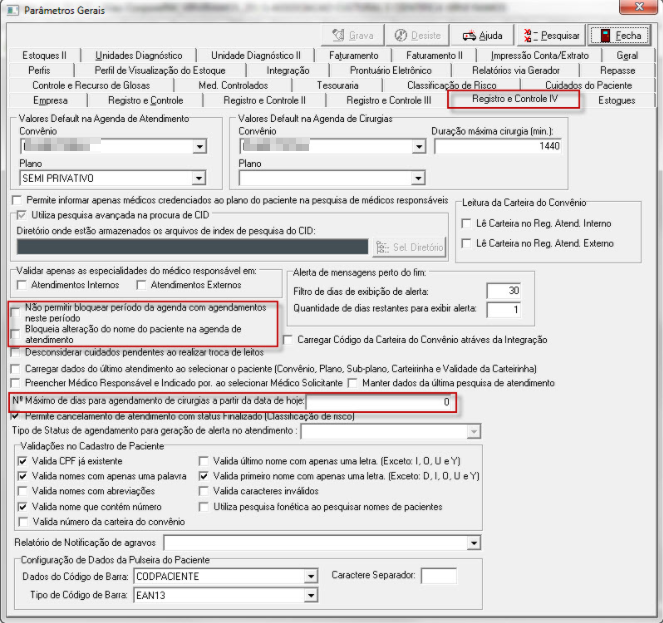Open the Ajuda help button
Viewport: 663px width, 623px height.
click(482, 36)
